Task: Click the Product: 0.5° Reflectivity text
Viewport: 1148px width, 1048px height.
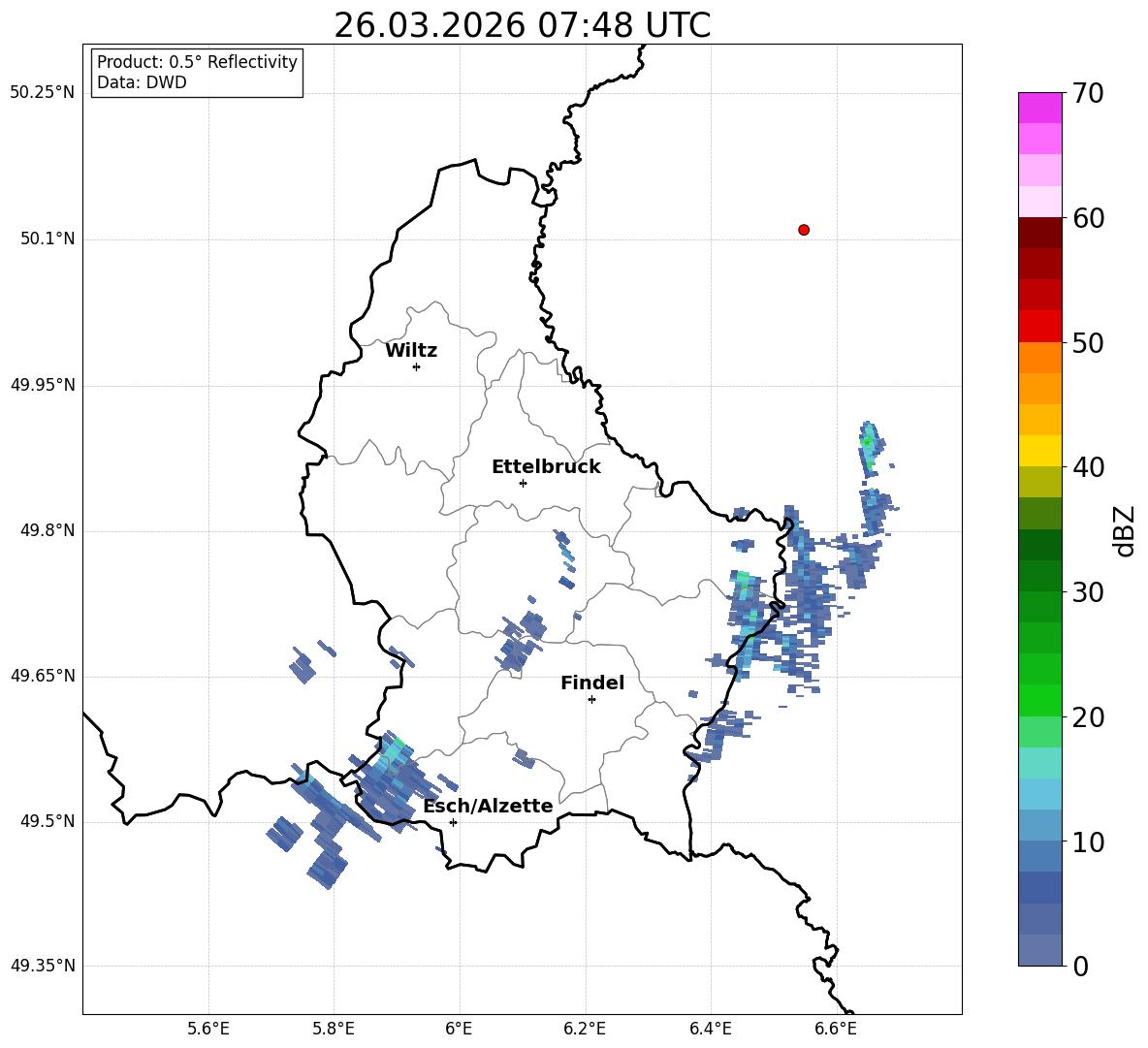Action: tap(197, 62)
